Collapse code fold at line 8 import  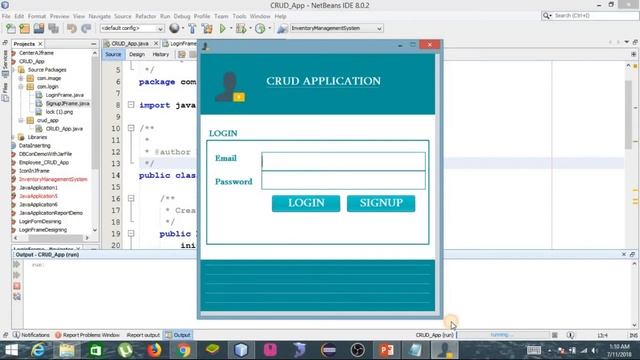[131, 105]
